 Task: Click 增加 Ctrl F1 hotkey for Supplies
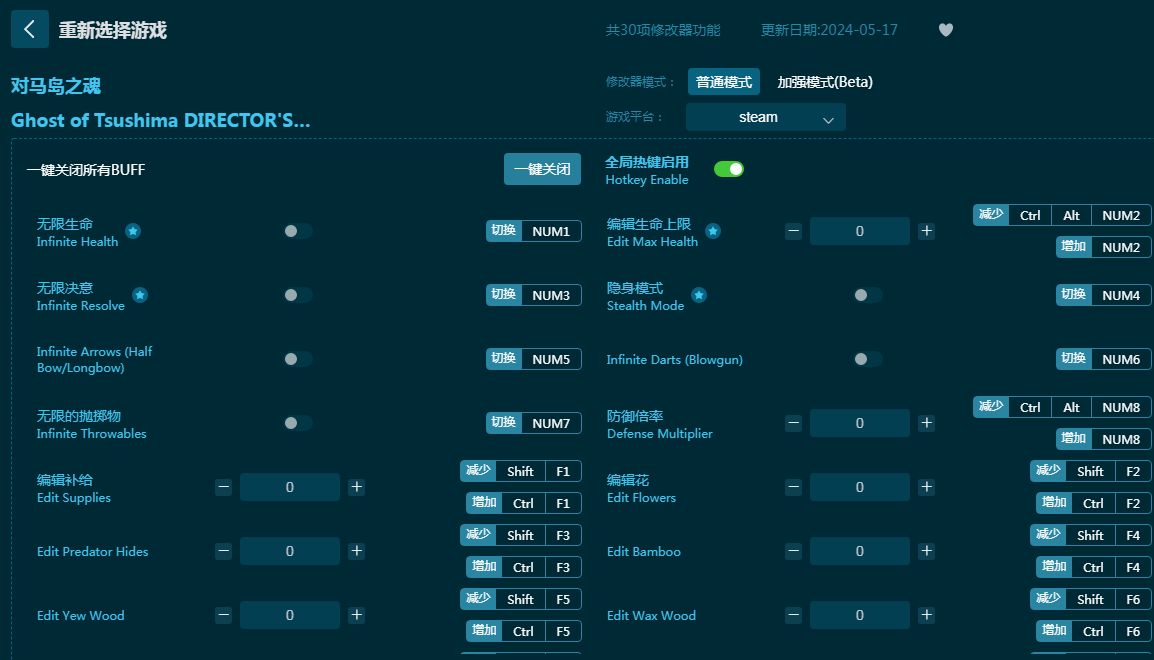[x=524, y=503]
